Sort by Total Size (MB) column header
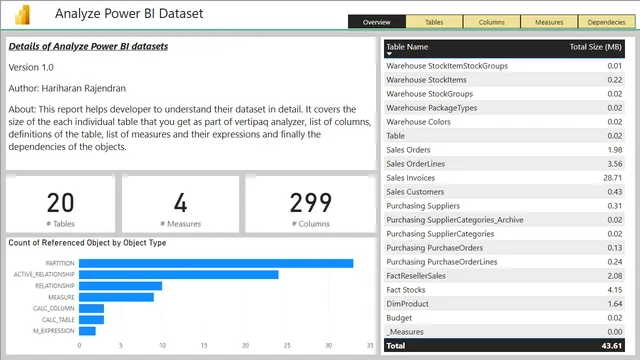Viewport: 640px width, 360px height. (x=596, y=47)
